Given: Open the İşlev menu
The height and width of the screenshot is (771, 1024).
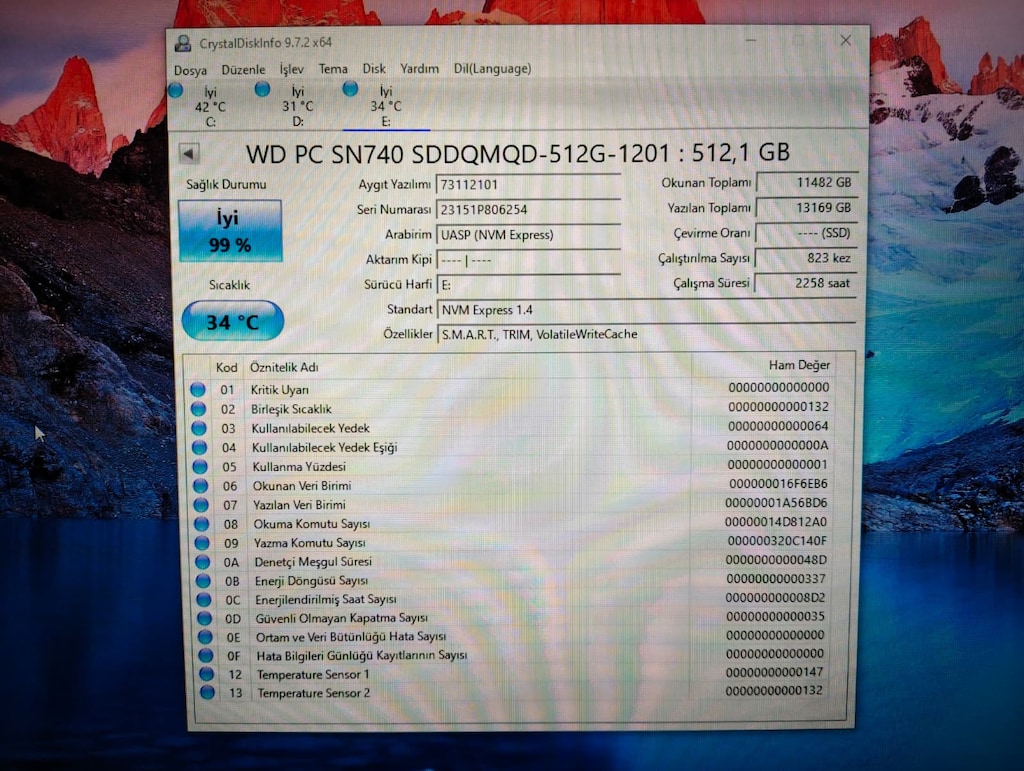Looking at the screenshot, I should coord(291,69).
